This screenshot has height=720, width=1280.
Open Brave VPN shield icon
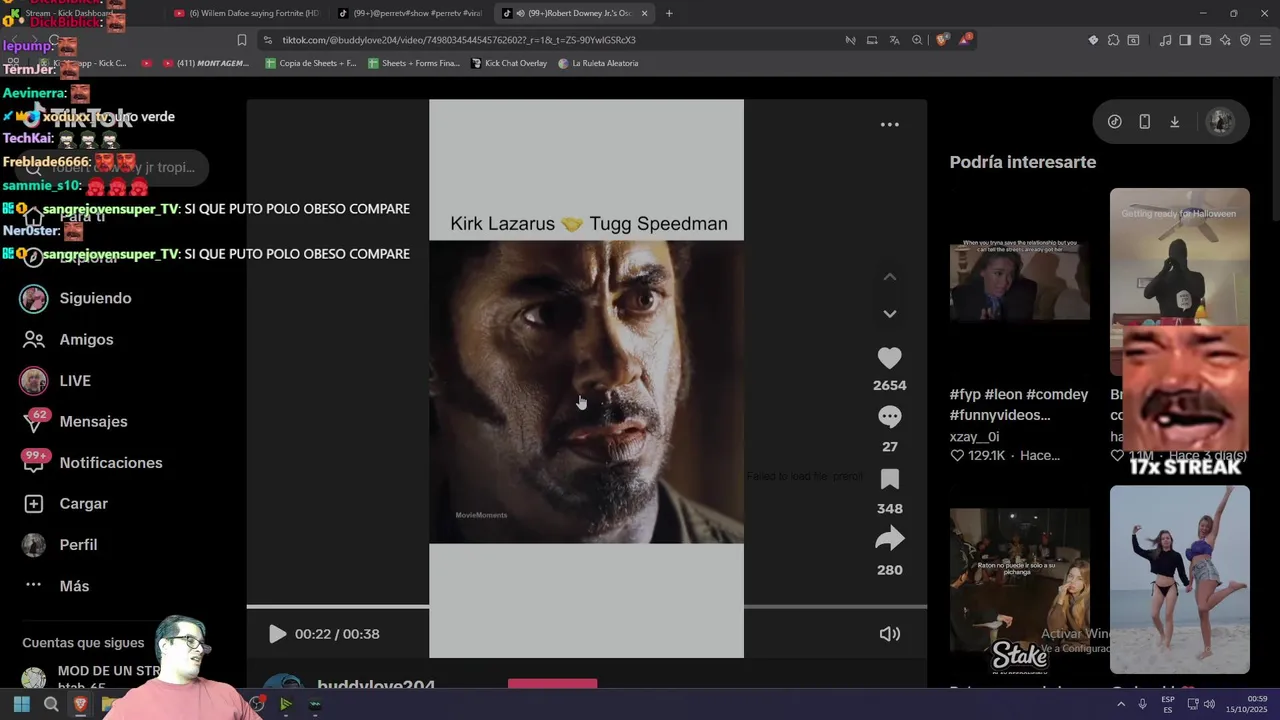pyautogui.click(x=1245, y=40)
